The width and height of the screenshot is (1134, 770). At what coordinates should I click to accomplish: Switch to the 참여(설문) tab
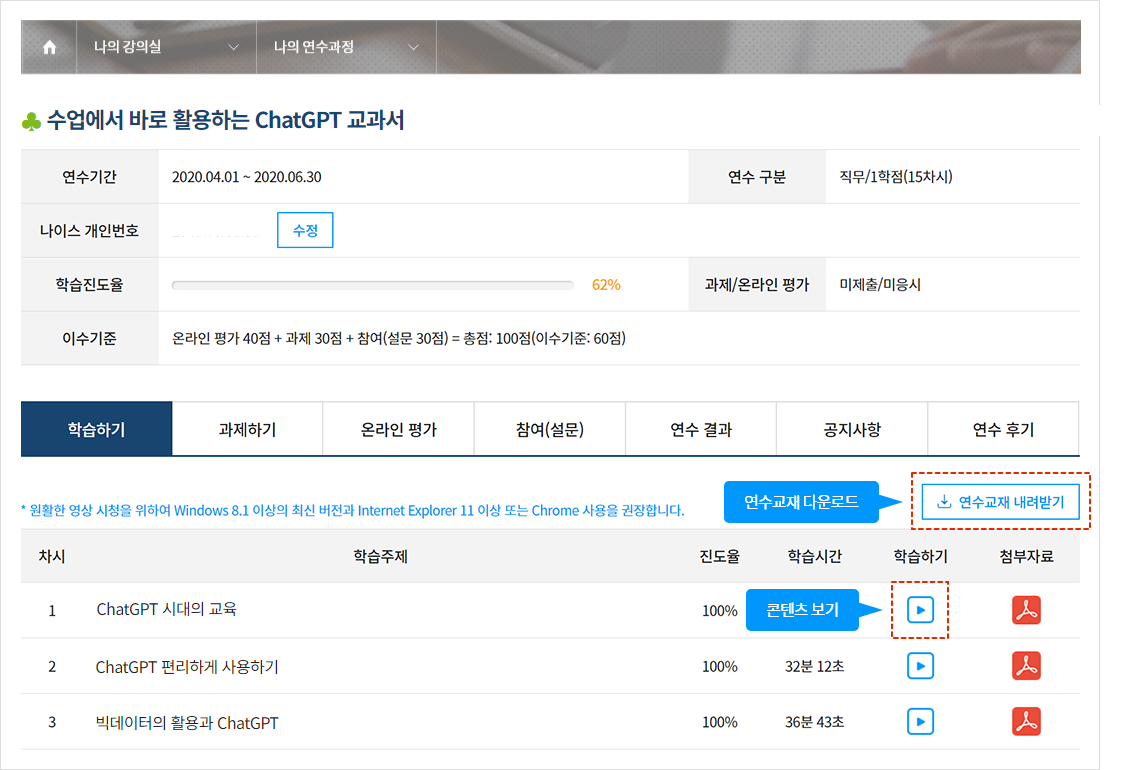[550, 429]
